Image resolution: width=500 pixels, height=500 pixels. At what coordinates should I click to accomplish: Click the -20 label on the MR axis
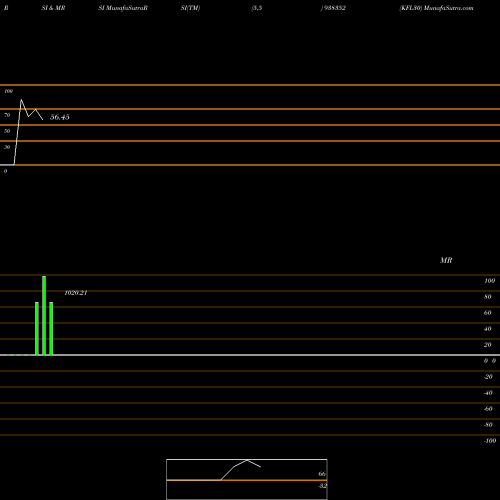coord(488,377)
